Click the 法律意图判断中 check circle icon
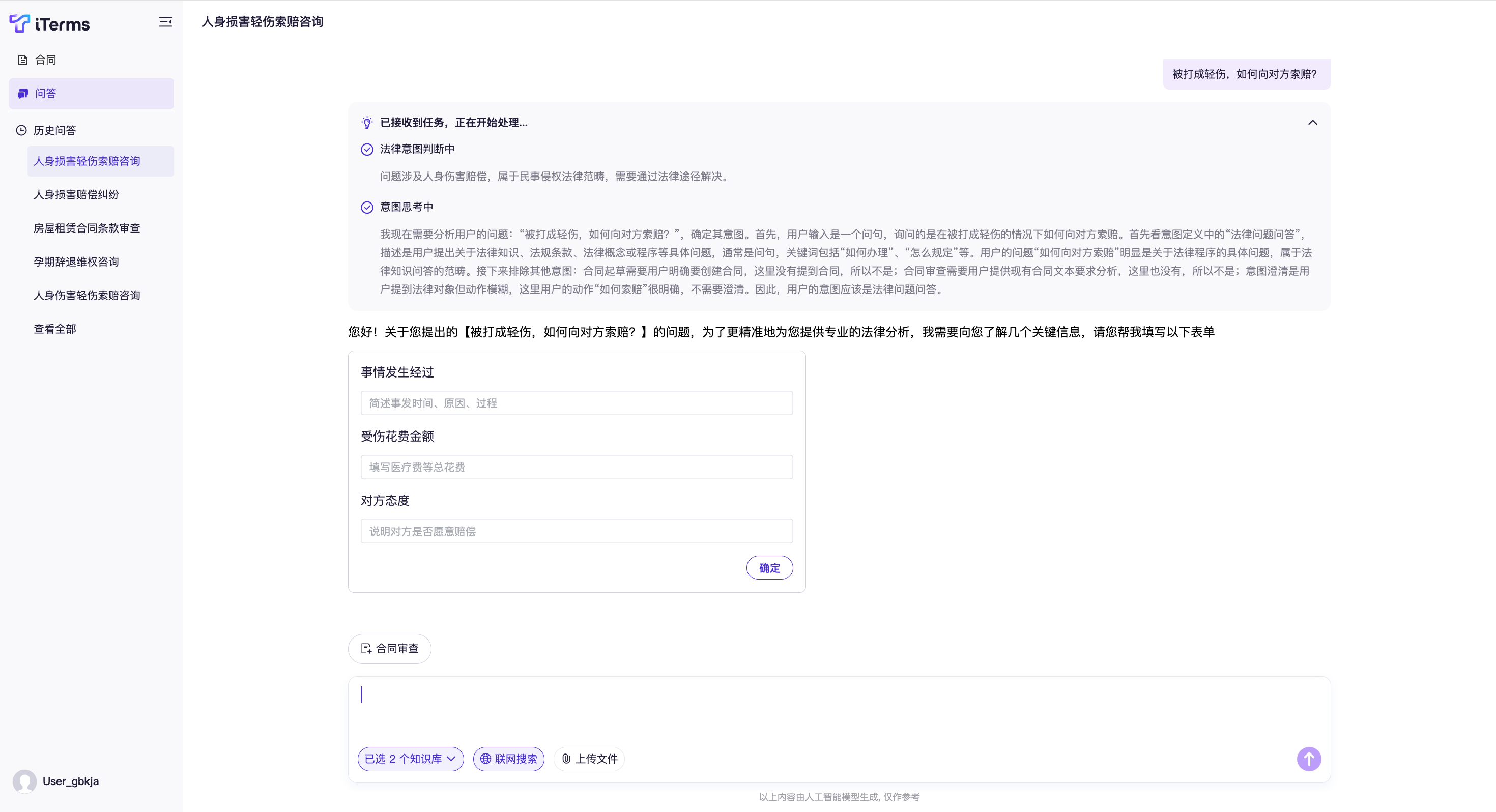Screen dimensions: 1496x812 366,149
